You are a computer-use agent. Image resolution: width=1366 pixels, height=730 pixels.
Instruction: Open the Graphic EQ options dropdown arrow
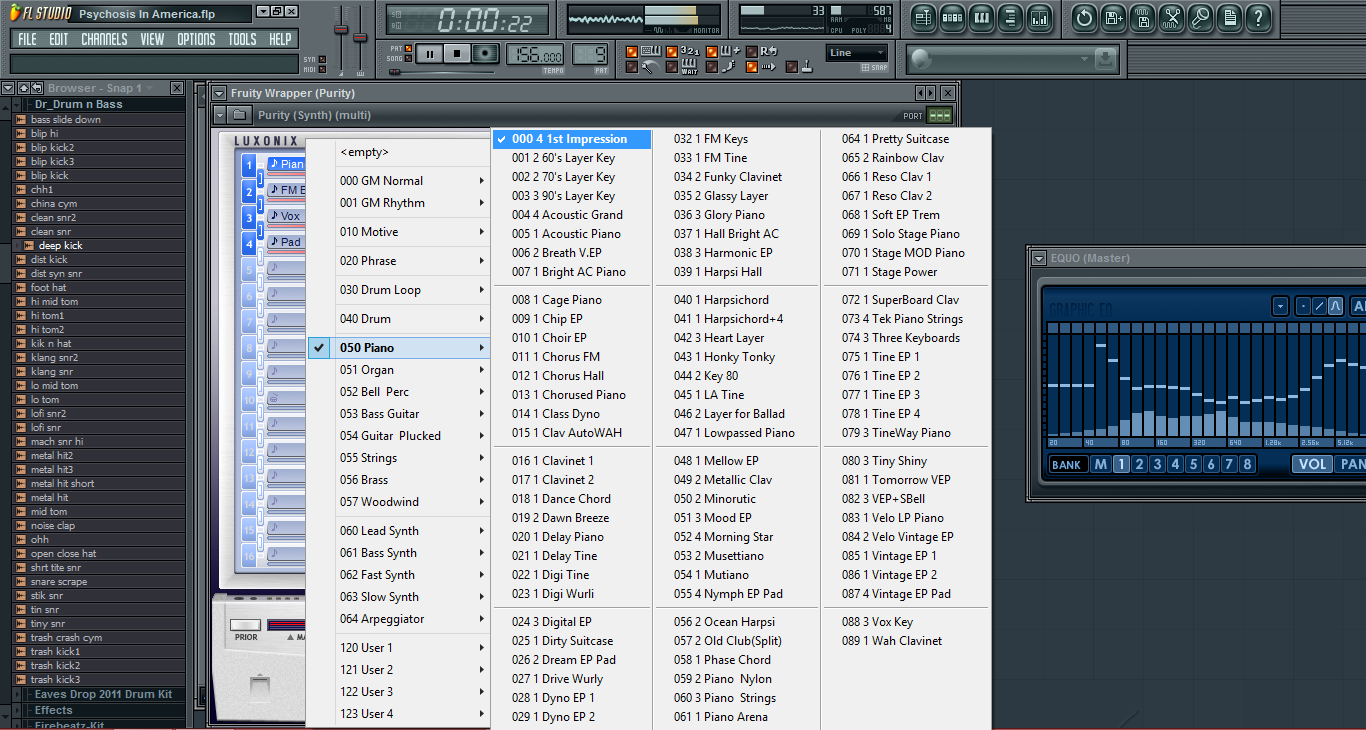click(x=1281, y=306)
